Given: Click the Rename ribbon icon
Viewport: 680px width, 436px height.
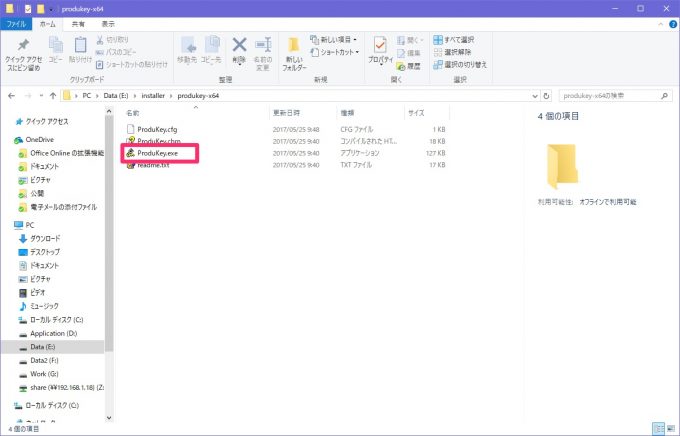Looking at the screenshot, I should tap(263, 54).
